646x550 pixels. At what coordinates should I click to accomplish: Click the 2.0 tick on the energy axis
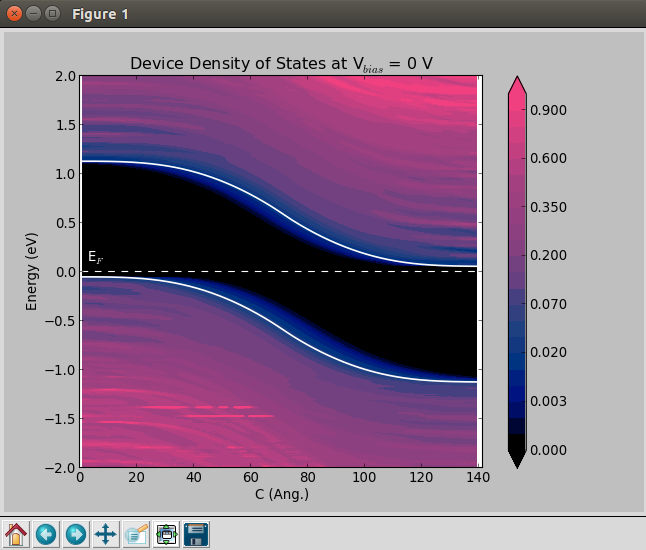point(66,76)
